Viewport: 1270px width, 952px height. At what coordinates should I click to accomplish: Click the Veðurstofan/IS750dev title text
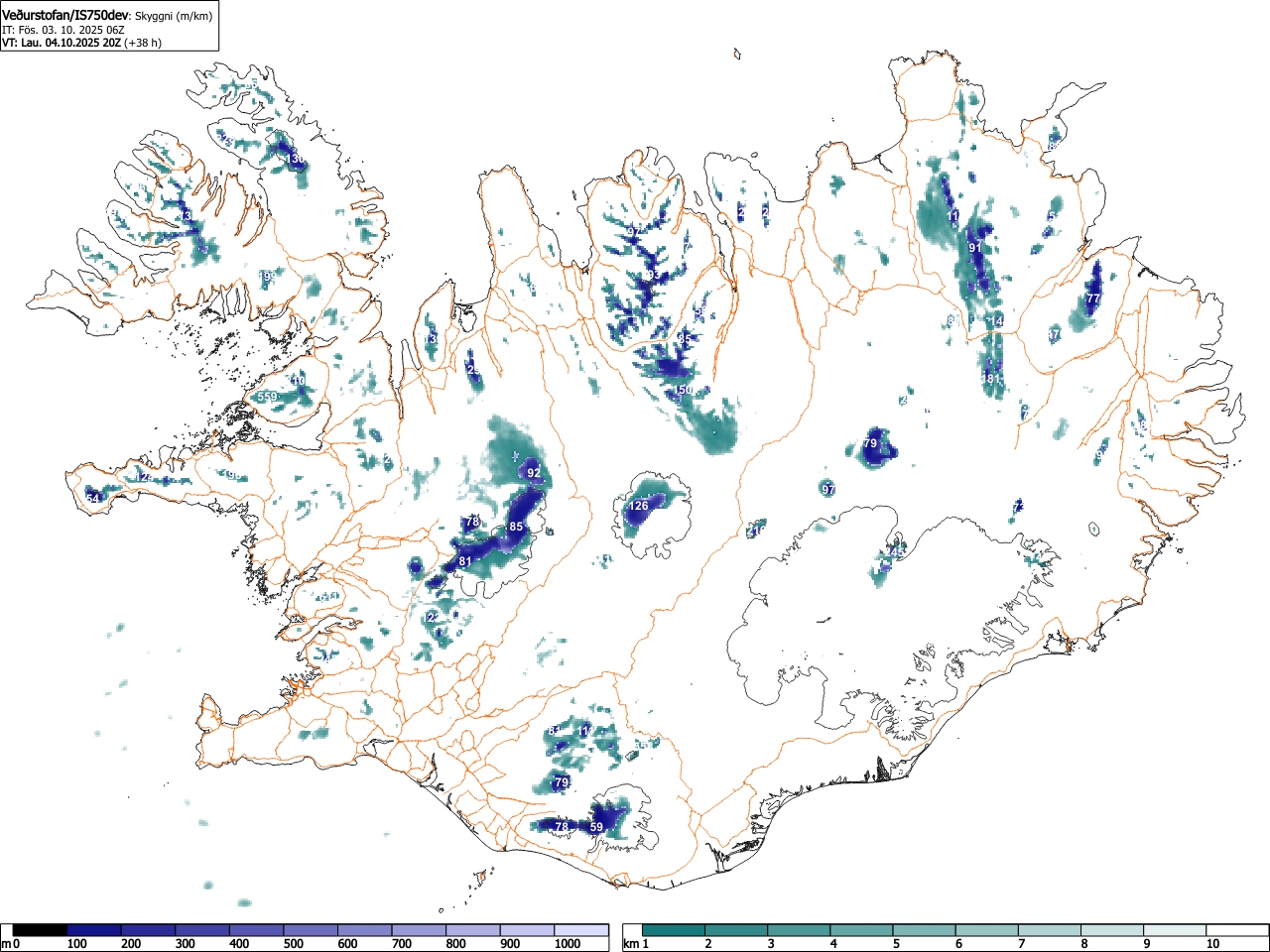[x=65, y=15]
